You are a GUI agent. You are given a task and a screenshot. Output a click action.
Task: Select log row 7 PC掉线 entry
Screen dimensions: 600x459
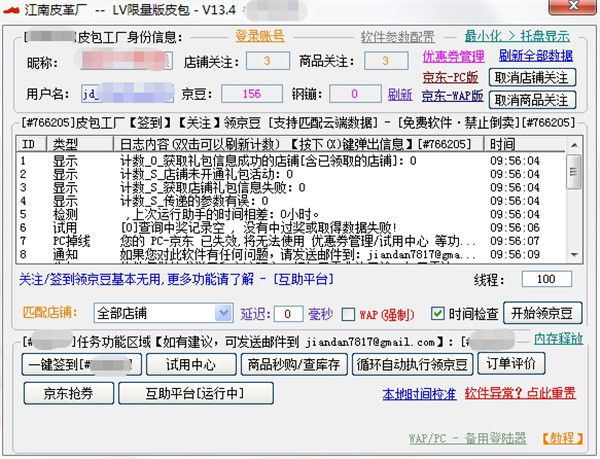pos(291,241)
